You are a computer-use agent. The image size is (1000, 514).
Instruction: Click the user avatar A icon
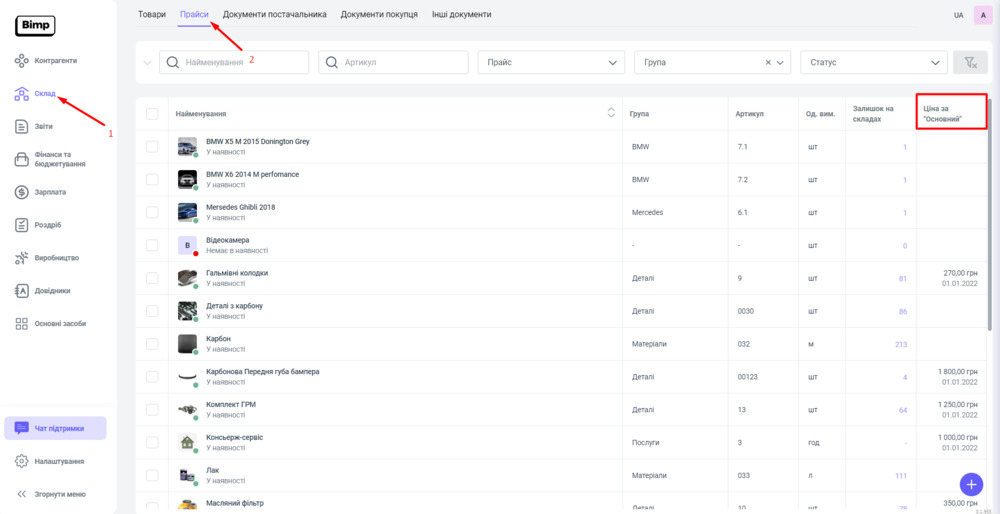982,15
